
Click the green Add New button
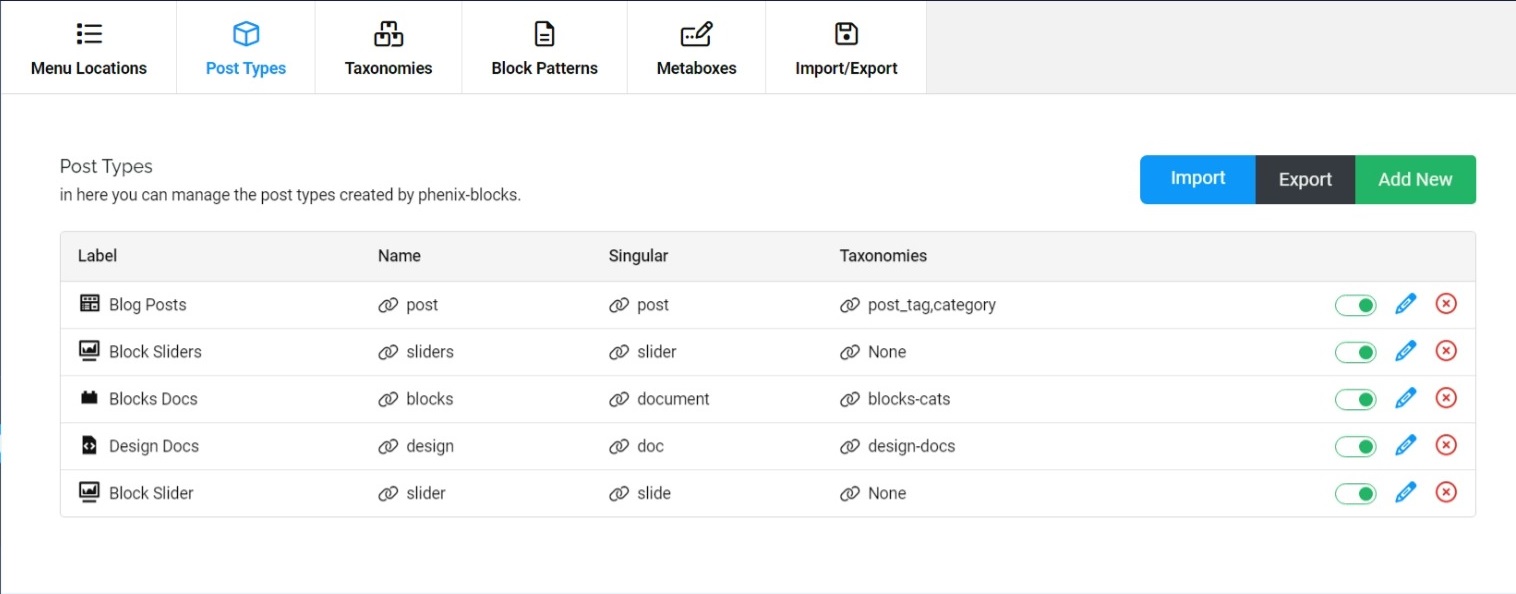[1415, 179]
